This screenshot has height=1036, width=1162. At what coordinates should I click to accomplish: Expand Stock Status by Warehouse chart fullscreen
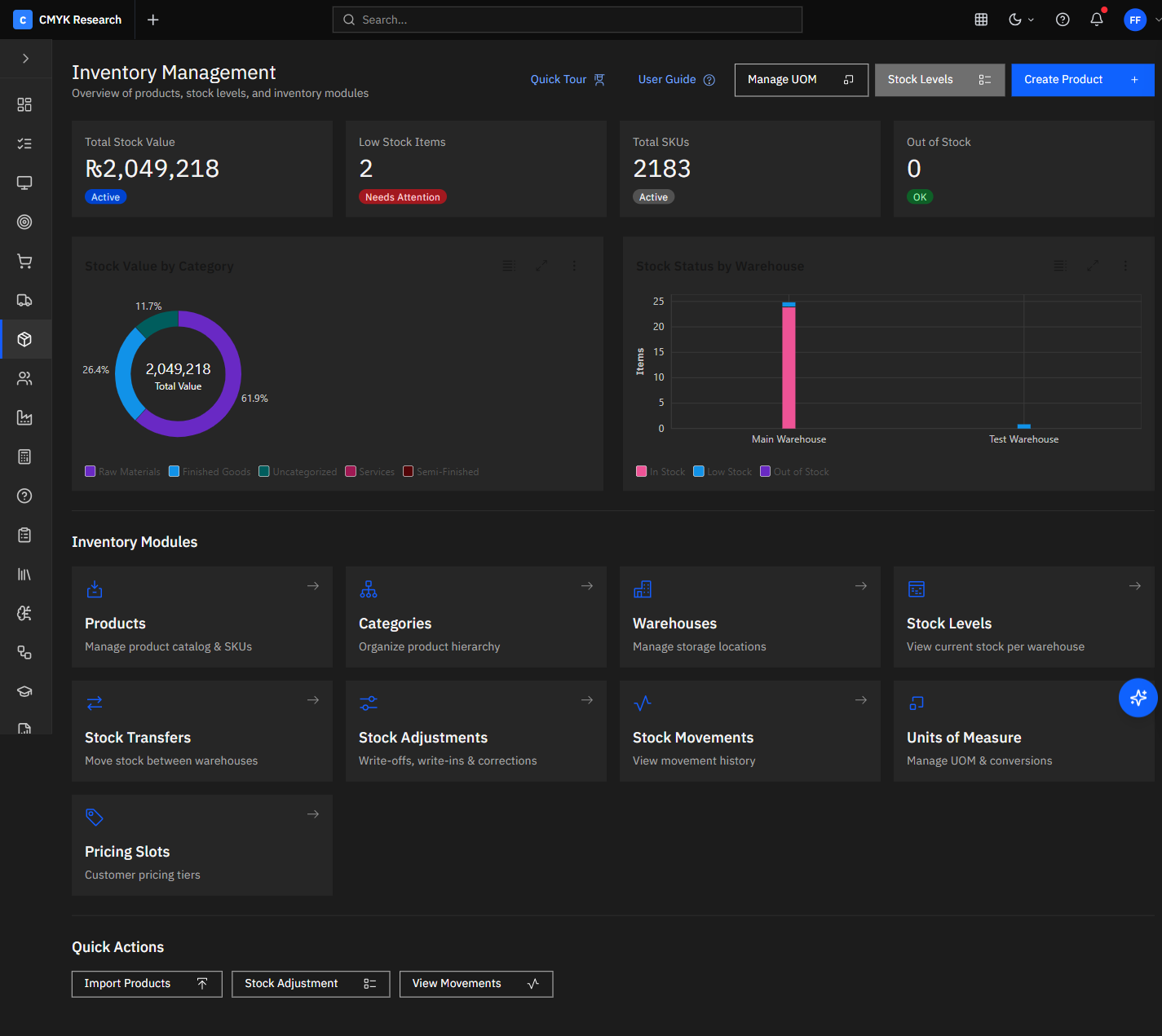tap(1093, 266)
